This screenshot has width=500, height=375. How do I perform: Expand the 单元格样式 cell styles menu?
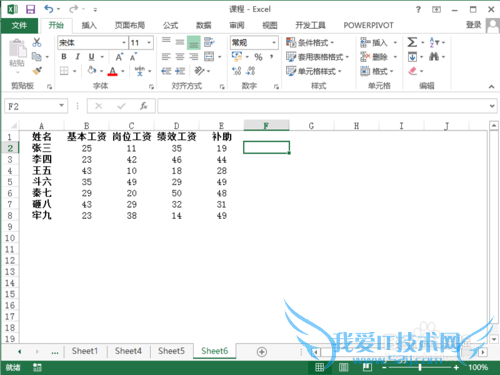click(x=314, y=71)
